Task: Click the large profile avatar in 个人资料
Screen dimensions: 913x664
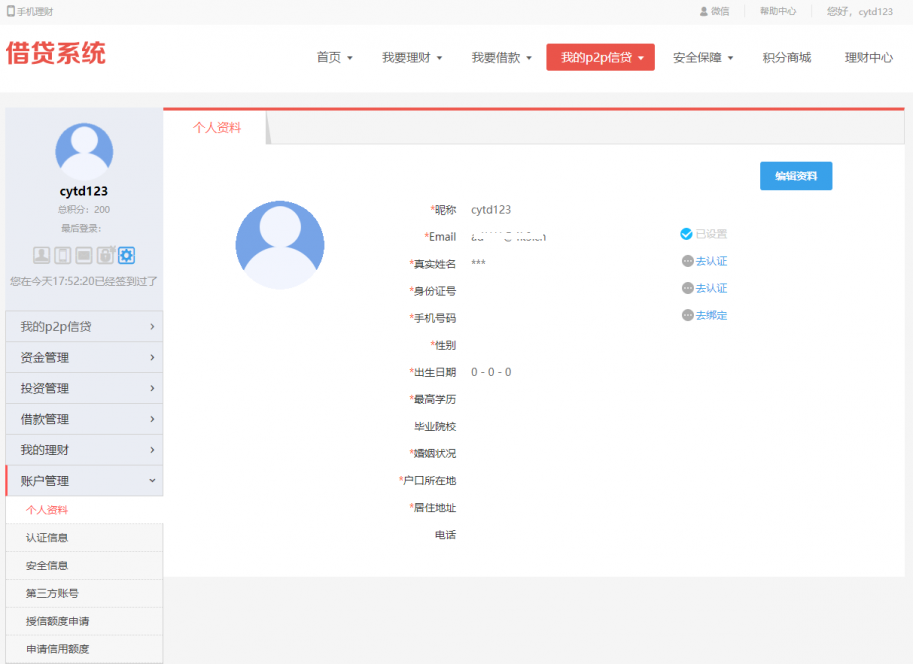Action: coord(280,245)
